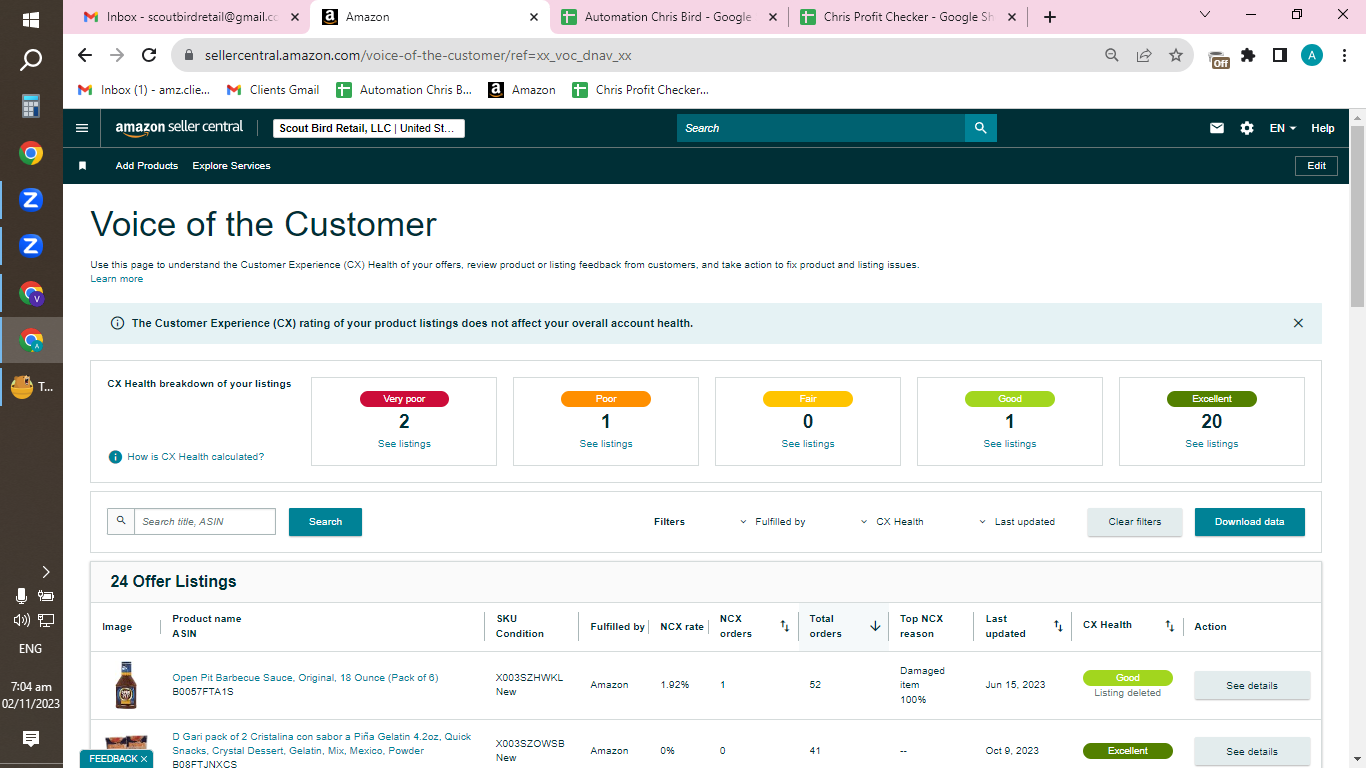Sort listings by CX Health
1366x768 pixels.
click(1169, 627)
